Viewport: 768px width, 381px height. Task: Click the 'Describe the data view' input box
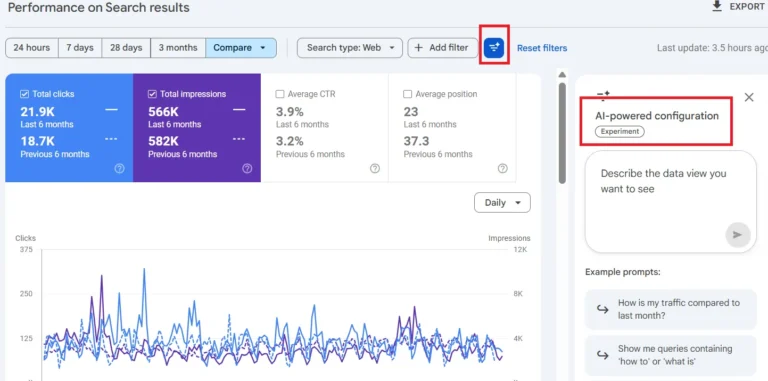671,202
